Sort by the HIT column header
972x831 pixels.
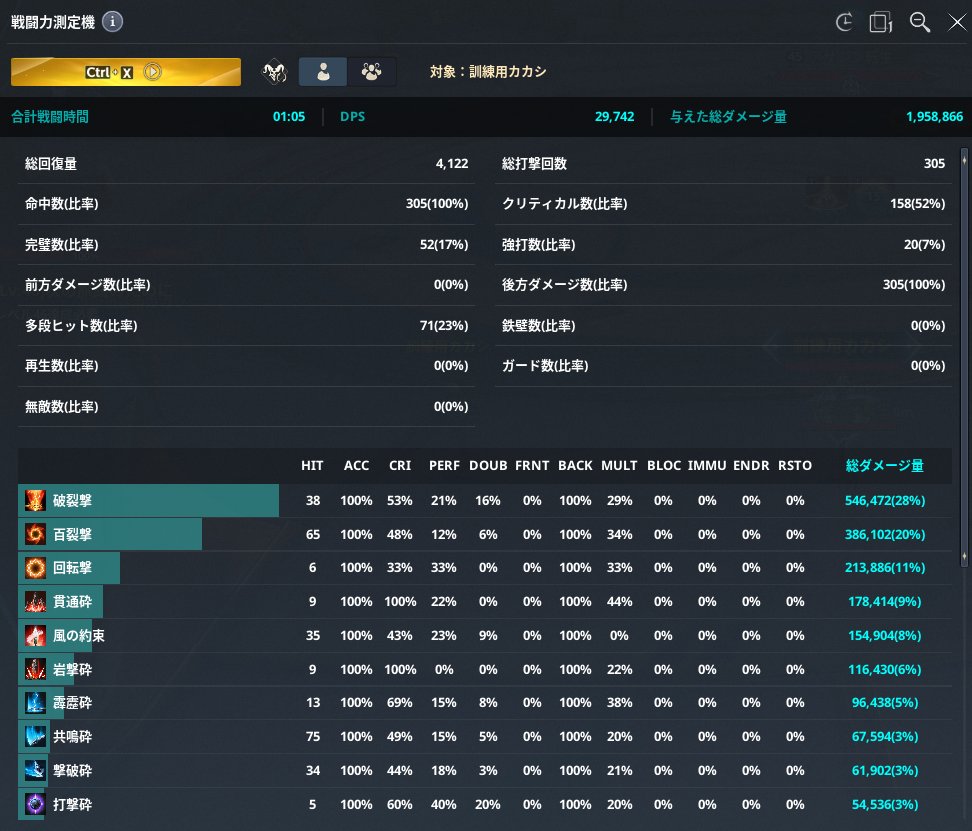click(x=312, y=465)
